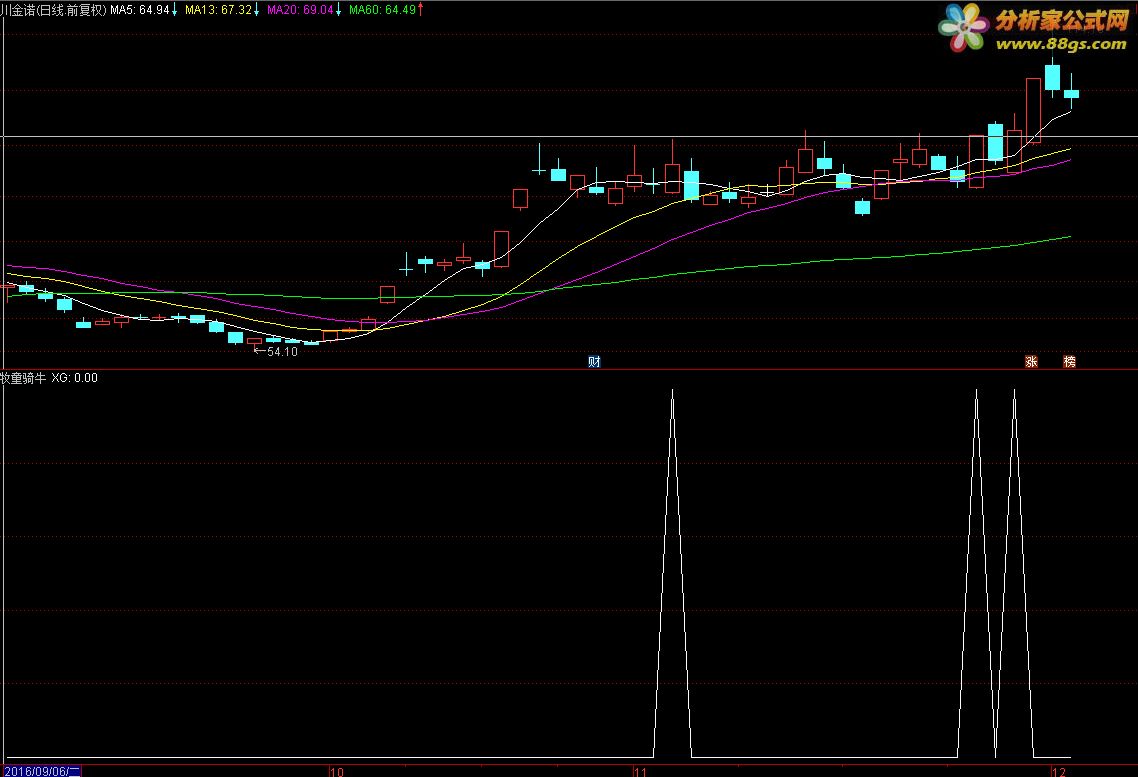Select the MA60: 64.49 moving average label
Viewport: 1138px width, 777px height.
(x=386, y=9)
